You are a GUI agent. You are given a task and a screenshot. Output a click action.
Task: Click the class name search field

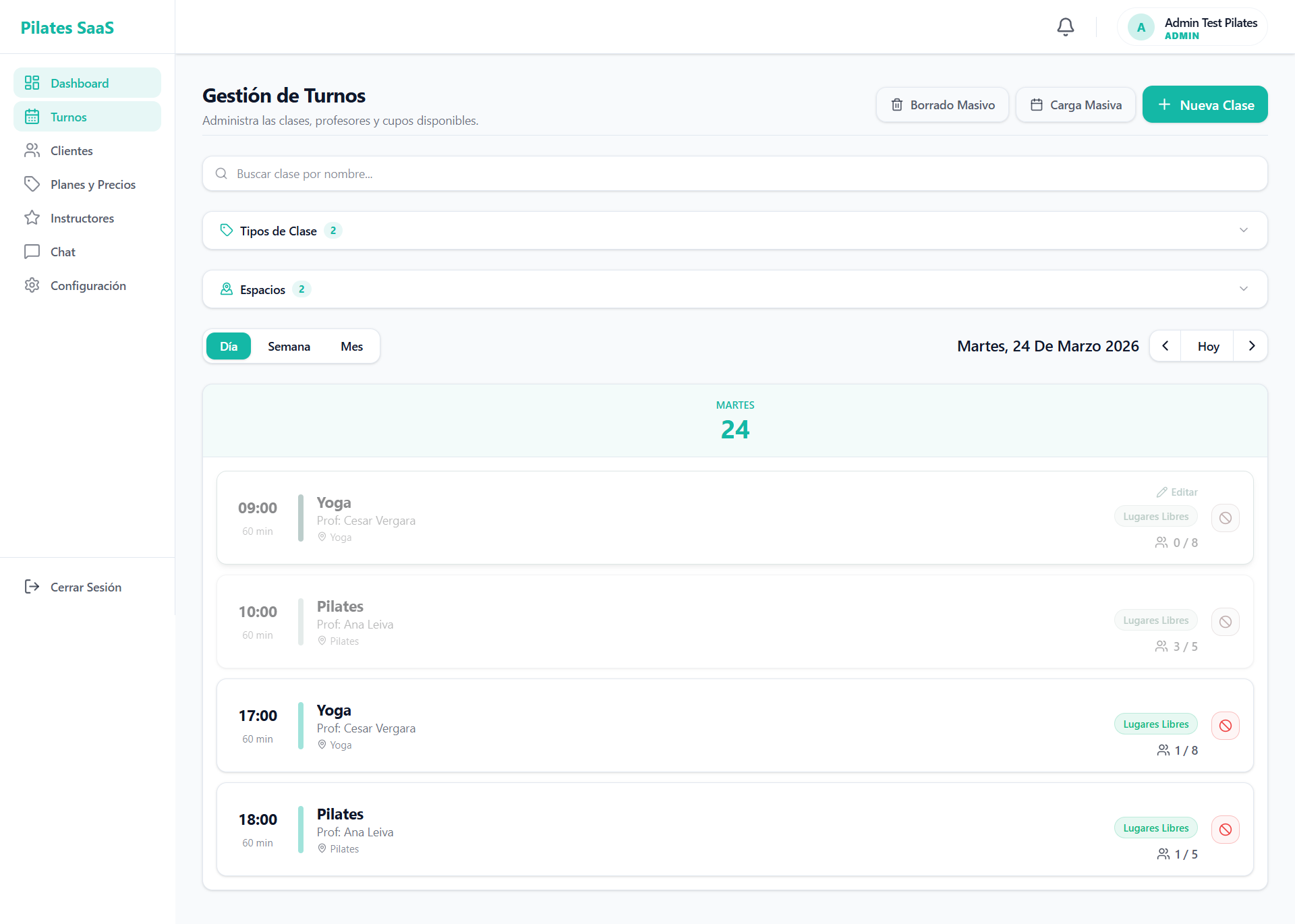pos(734,173)
